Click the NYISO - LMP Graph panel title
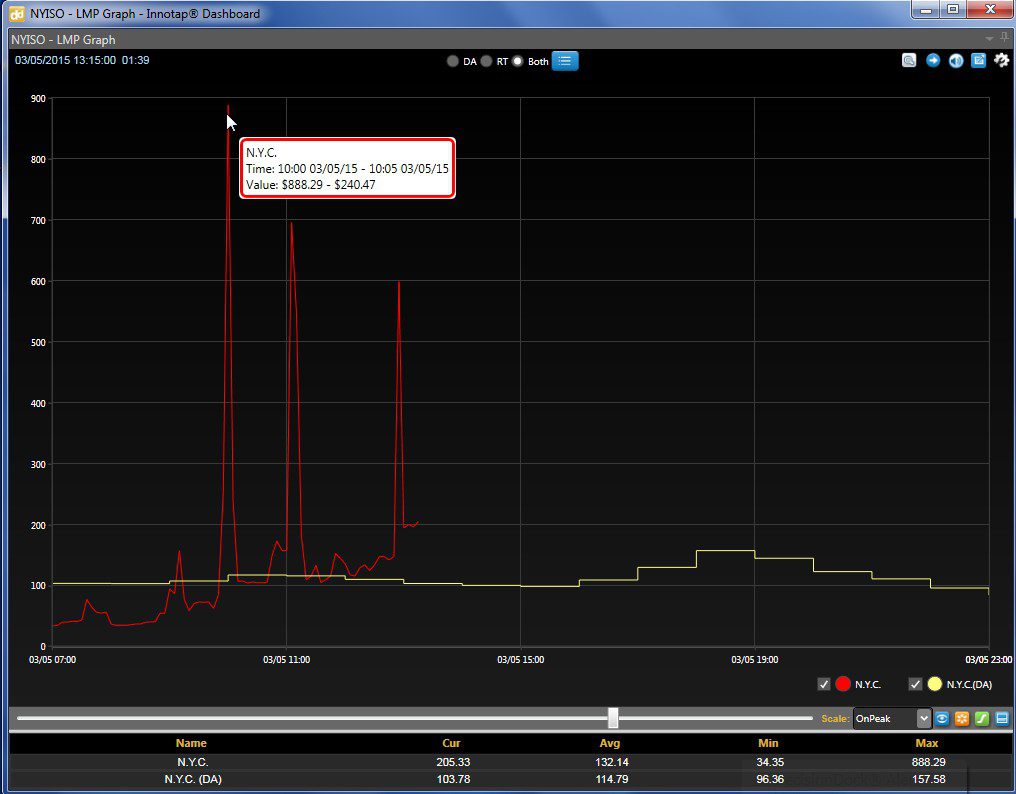The height and width of the screenshot is (794, 1016). (63, 40)
